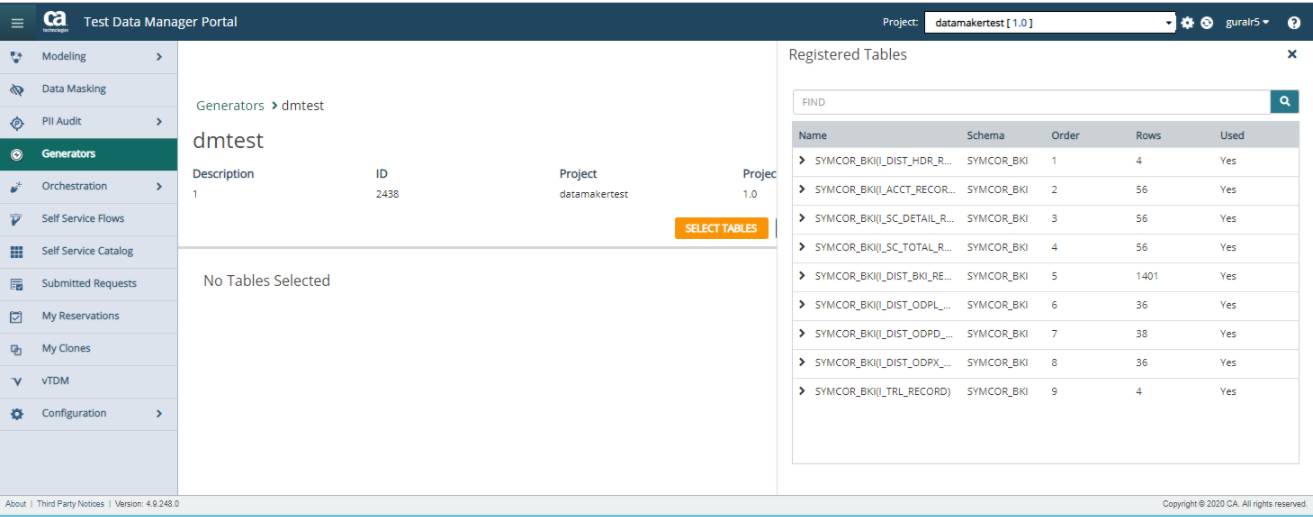Viewport: 1313px width, 517px height.
Task: Sort by the Order column header
Action: pyautogui.click(x=1065, y=135)
